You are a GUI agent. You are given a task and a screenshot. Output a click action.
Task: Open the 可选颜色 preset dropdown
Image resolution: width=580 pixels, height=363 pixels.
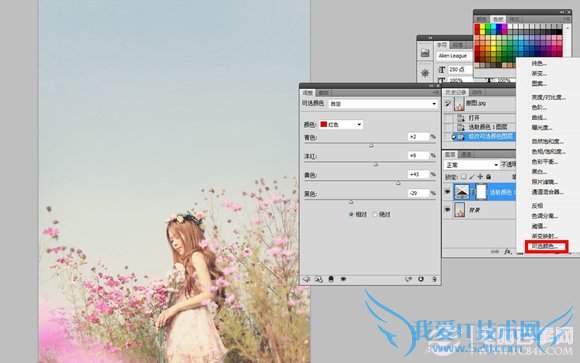coord(383,104)
